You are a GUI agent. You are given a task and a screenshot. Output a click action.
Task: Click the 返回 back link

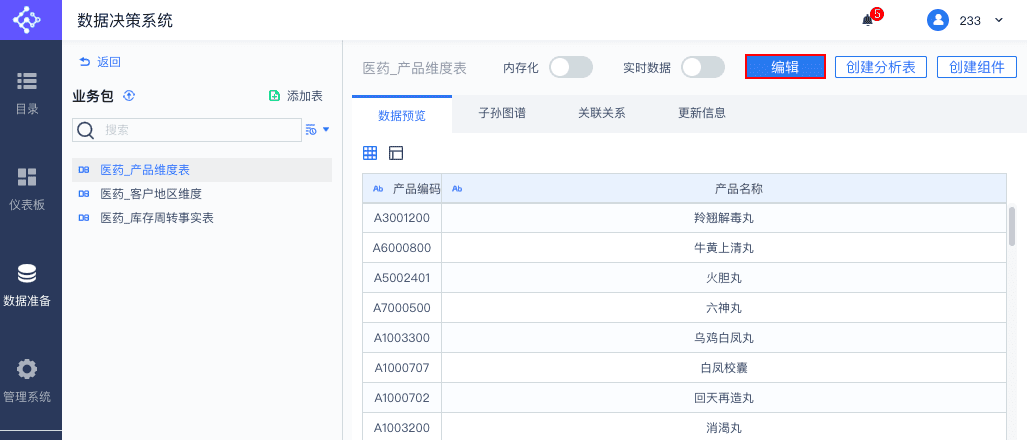100,62
